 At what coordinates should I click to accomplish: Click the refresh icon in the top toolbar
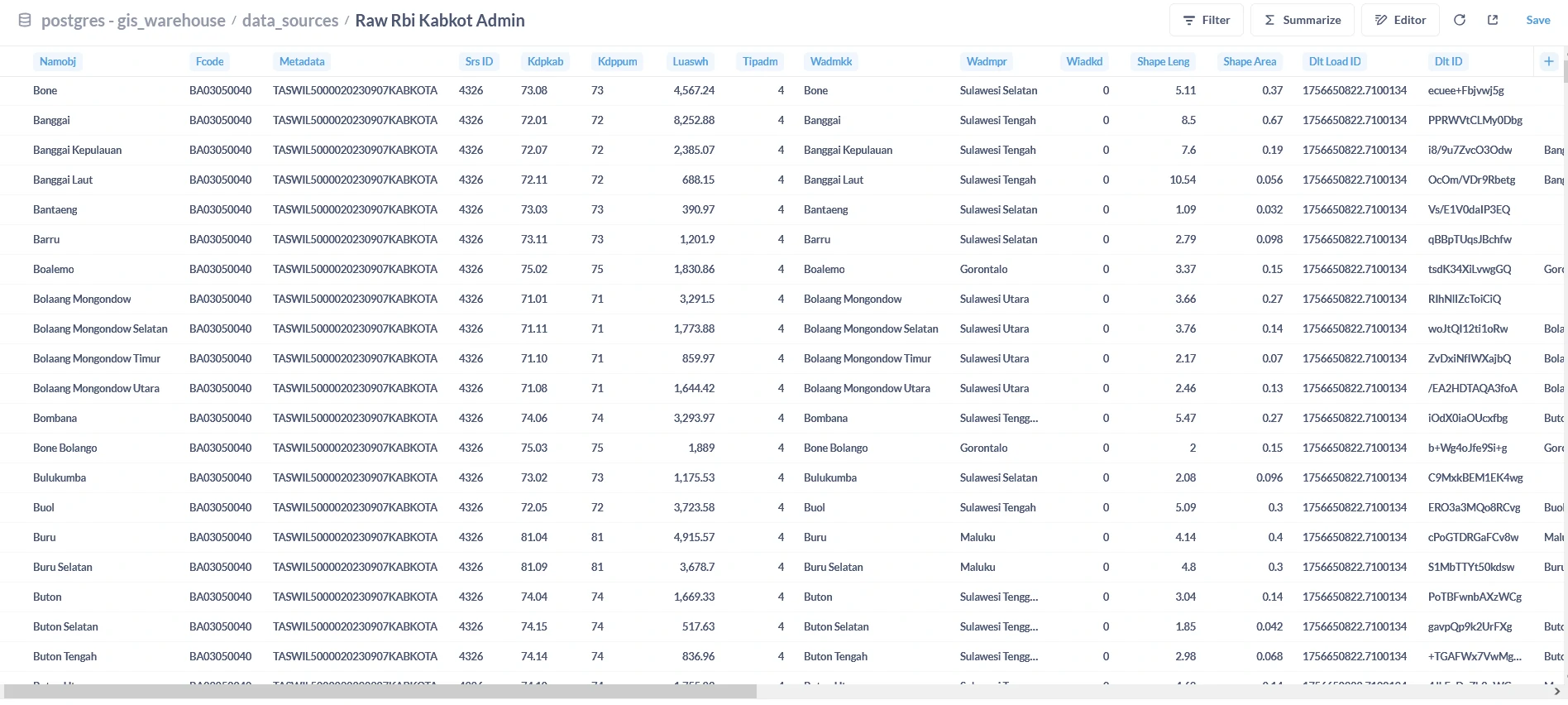(1460, 20)
